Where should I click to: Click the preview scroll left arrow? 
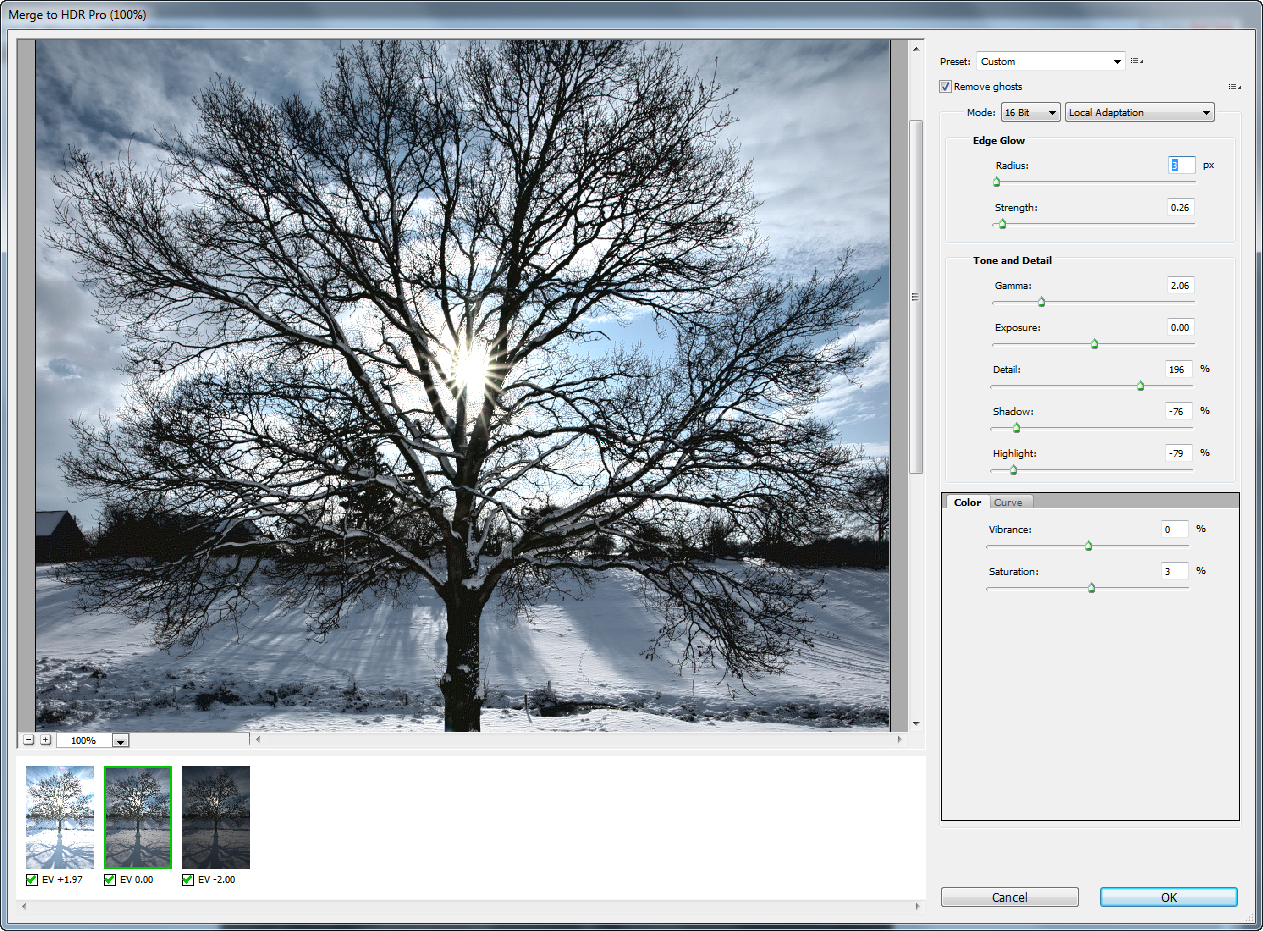258,740
